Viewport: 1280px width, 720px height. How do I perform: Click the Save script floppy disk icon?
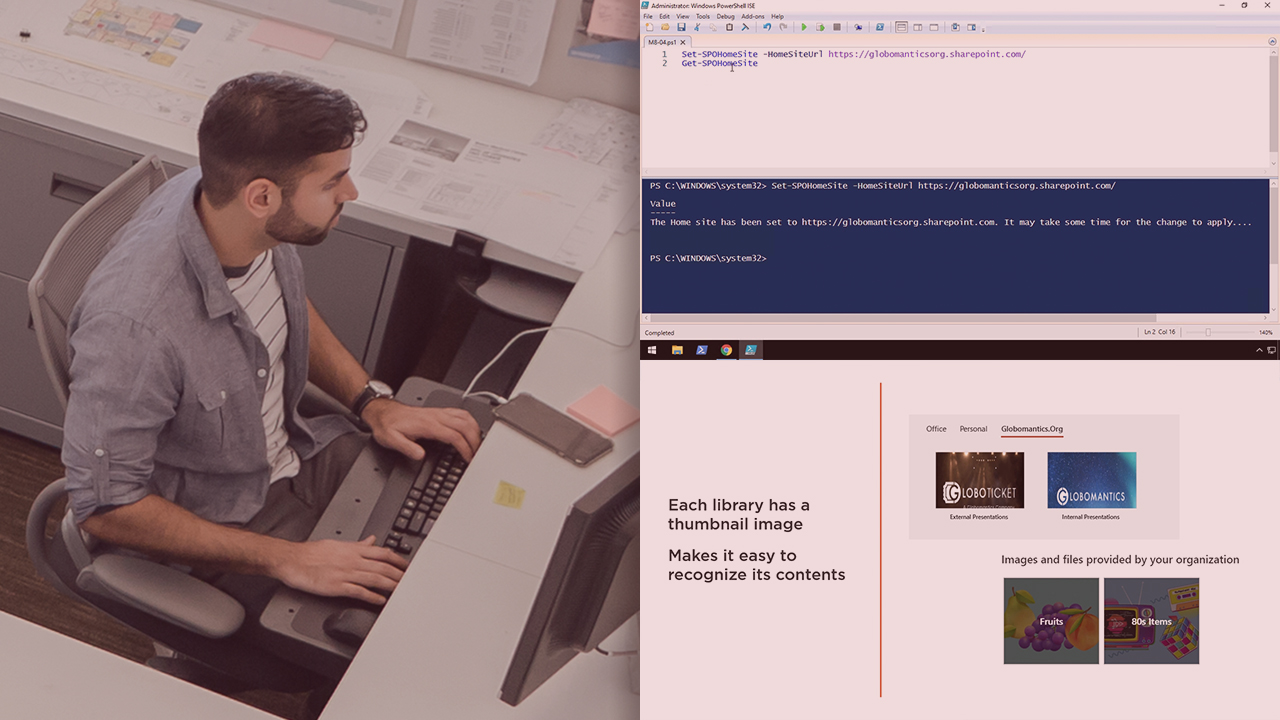[681, 28]
